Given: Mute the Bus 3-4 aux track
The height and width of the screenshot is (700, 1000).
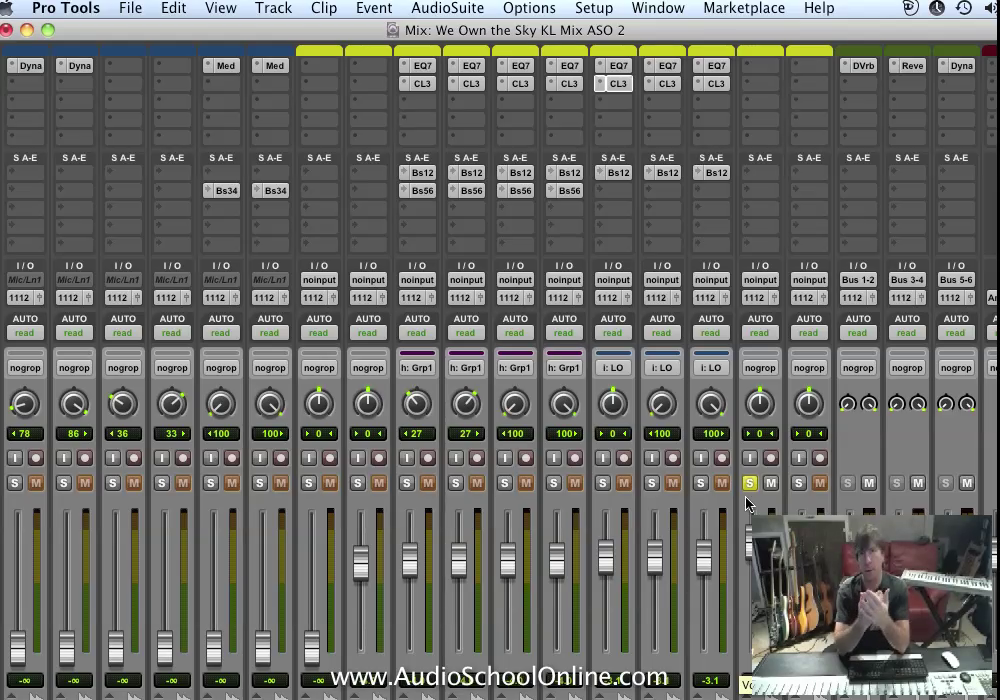Looking at the screenshot, I should click(918, 483).
